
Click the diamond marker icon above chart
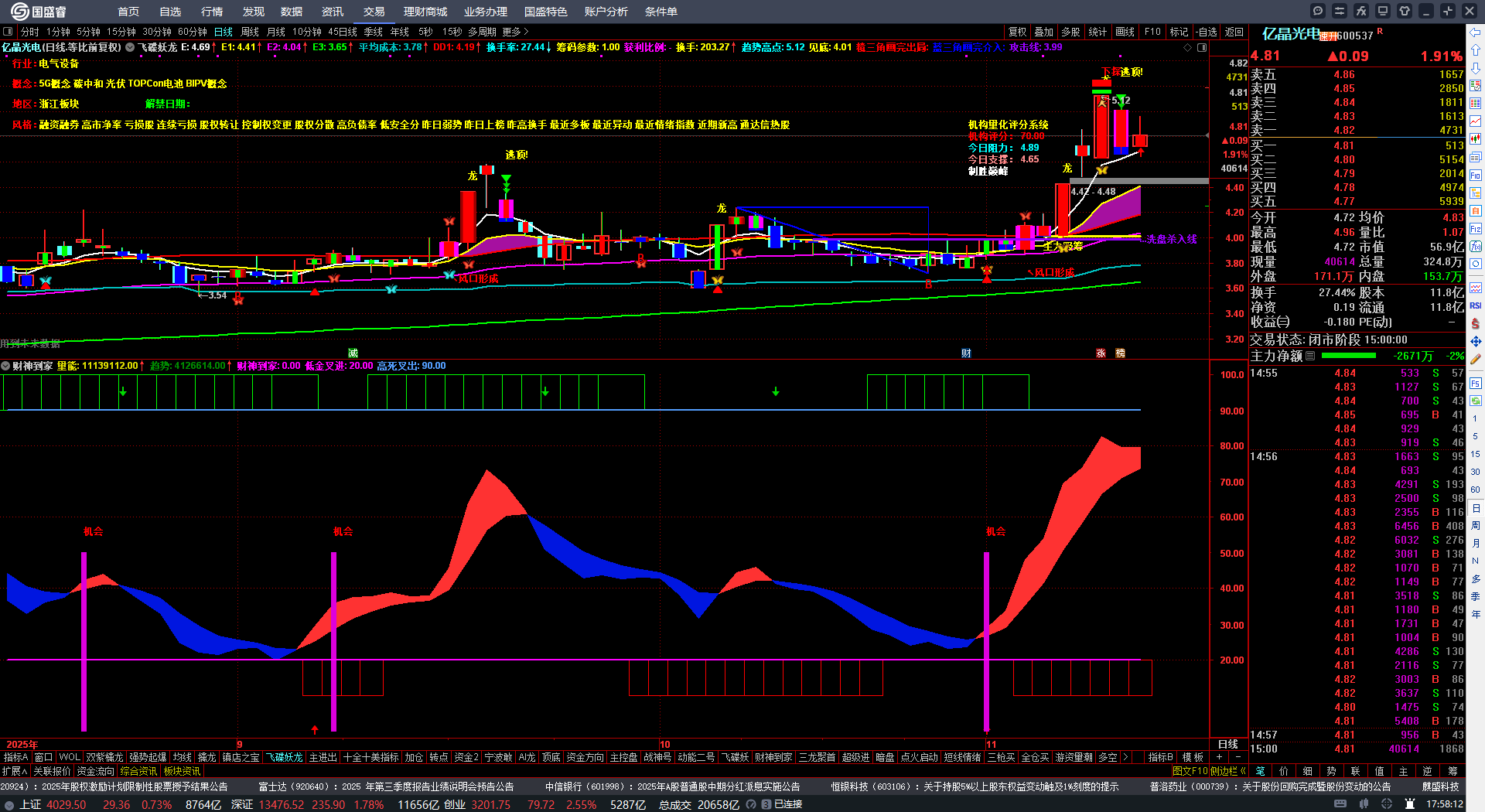pos(1188,47)
